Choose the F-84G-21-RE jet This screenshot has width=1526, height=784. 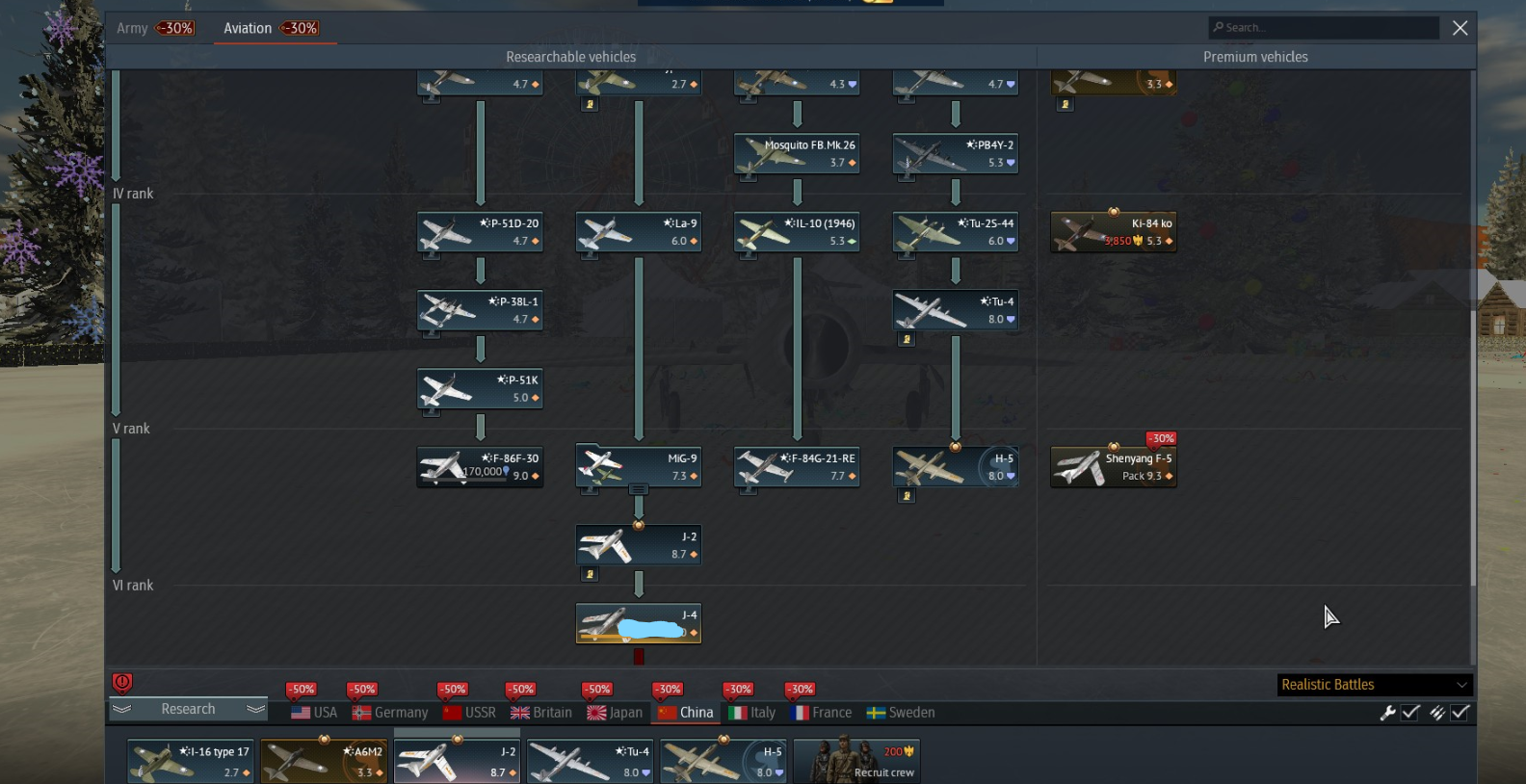pyautogui.click(x=797, y=467)
